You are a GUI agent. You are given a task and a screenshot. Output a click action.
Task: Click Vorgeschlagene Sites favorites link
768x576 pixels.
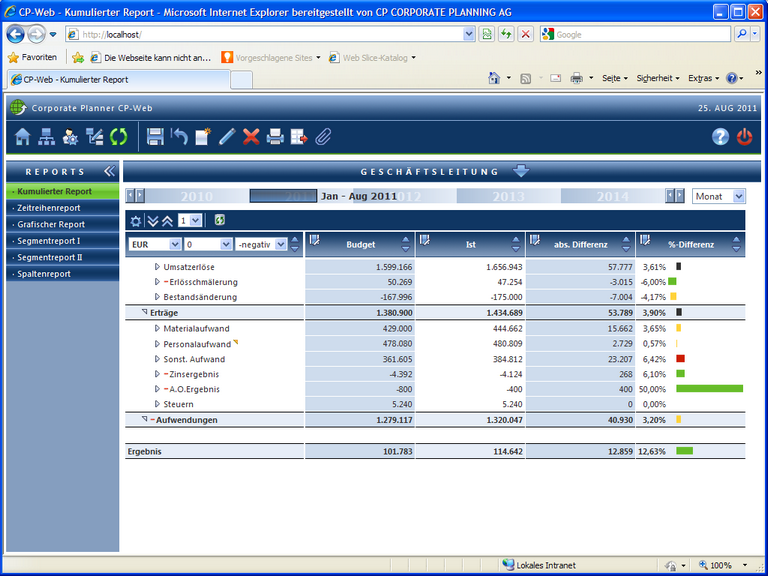[271, 58]
